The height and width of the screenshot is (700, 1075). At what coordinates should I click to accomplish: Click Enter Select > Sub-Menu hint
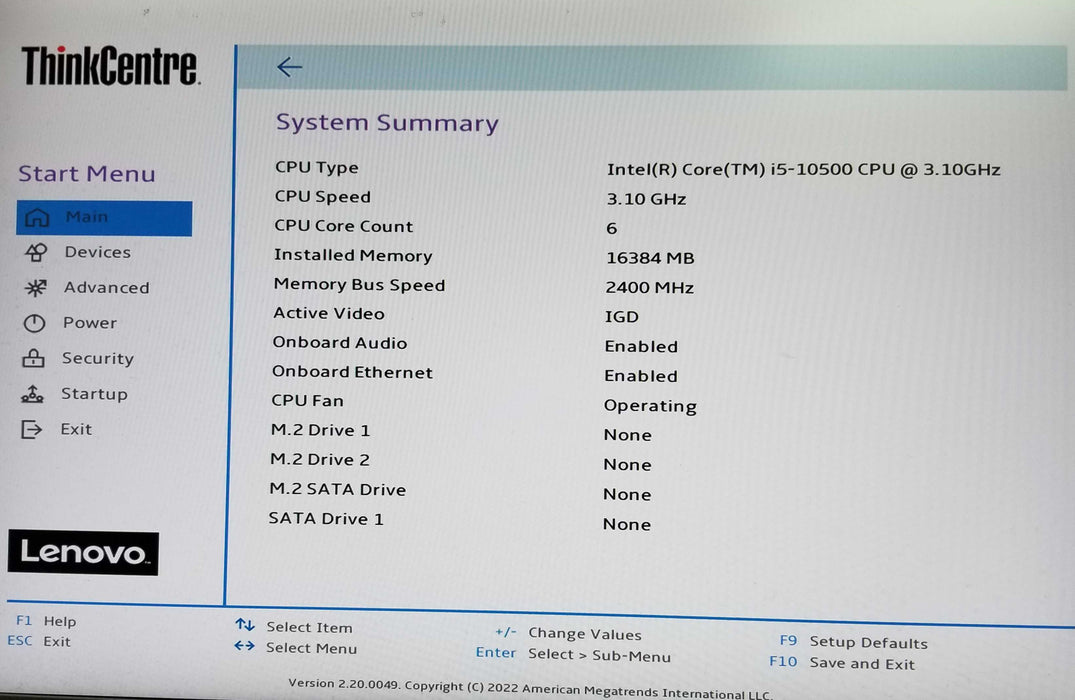(573, 654)
